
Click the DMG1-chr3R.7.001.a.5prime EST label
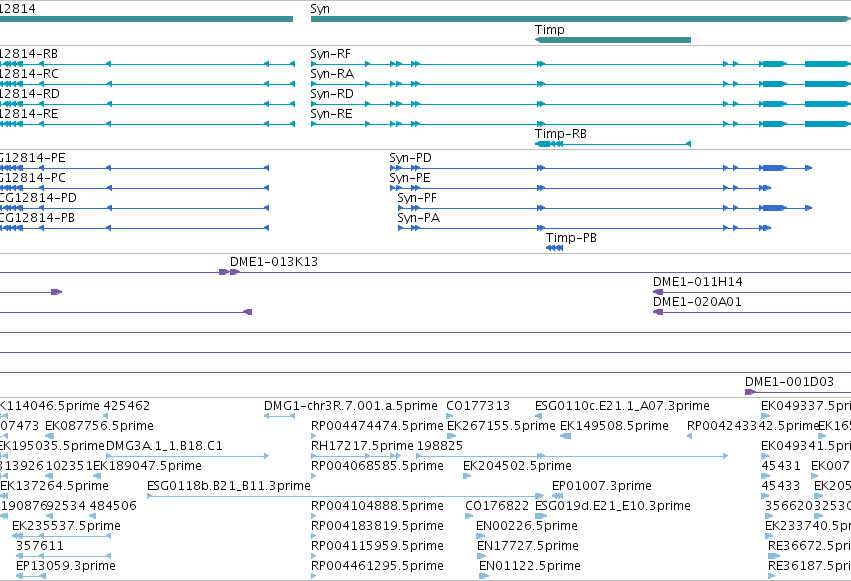[351, 406]
